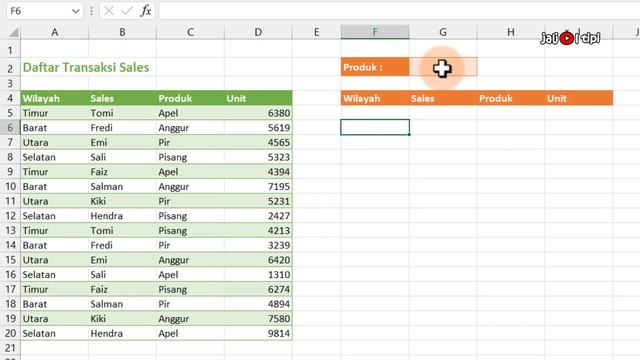Select row 20 header
Viewport: 640px width, 360px height.
(10, 333)
